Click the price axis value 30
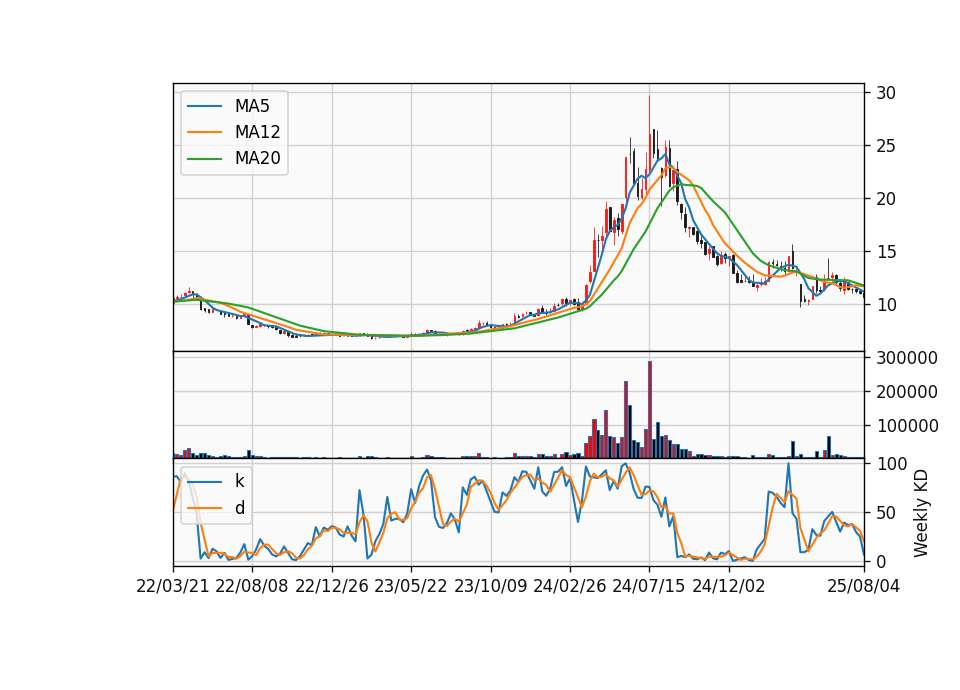Viewport: 960px width, 690px height. [x=886, y=93]
